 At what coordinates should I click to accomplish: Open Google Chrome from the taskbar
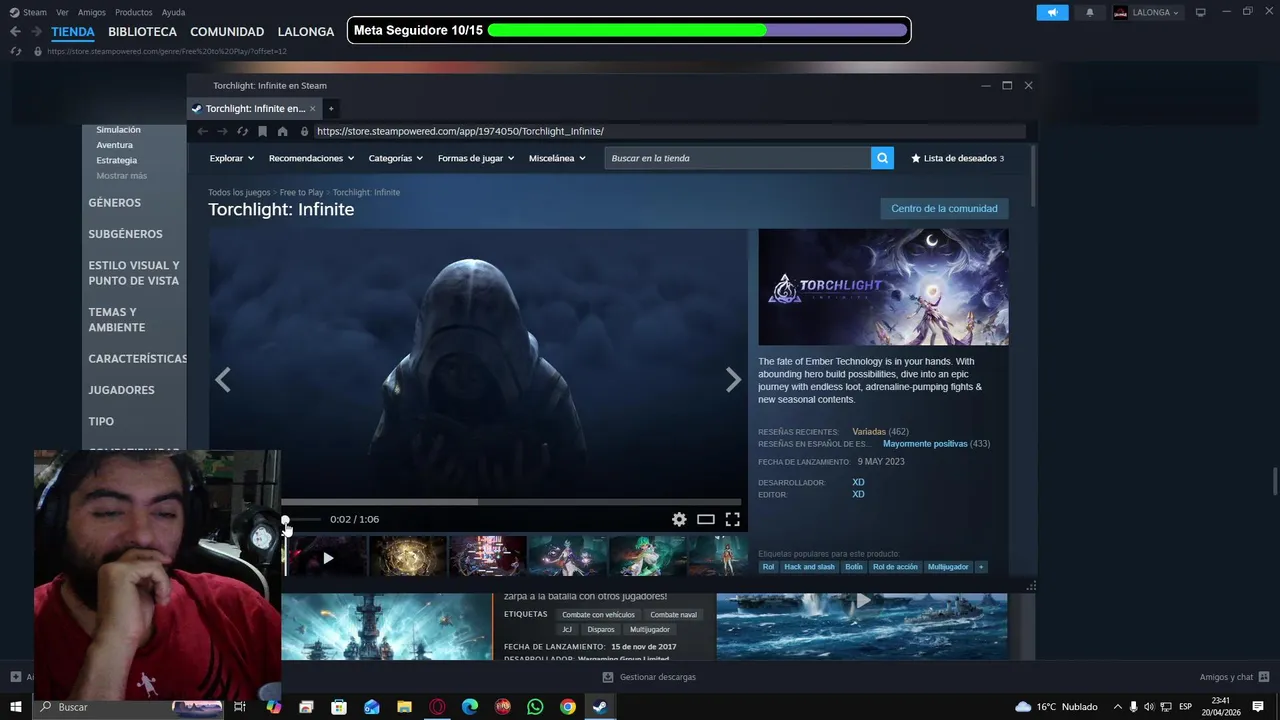pyautogui.click(x=567, y=707)
